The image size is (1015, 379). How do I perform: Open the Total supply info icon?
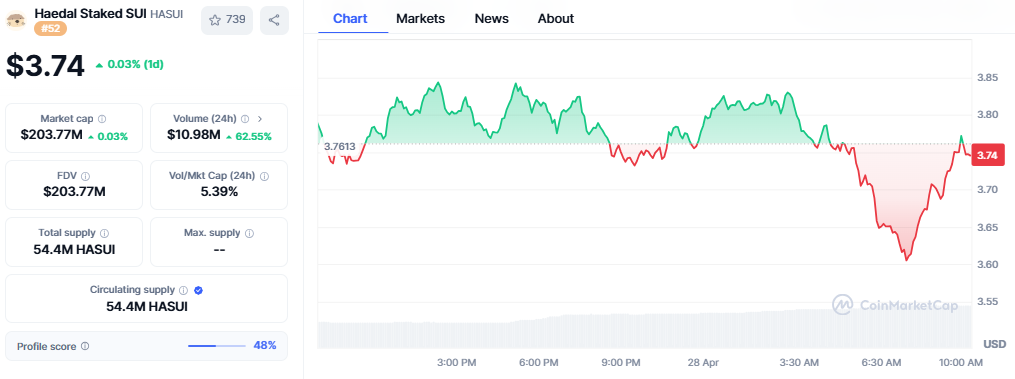(x=104, y=233)
